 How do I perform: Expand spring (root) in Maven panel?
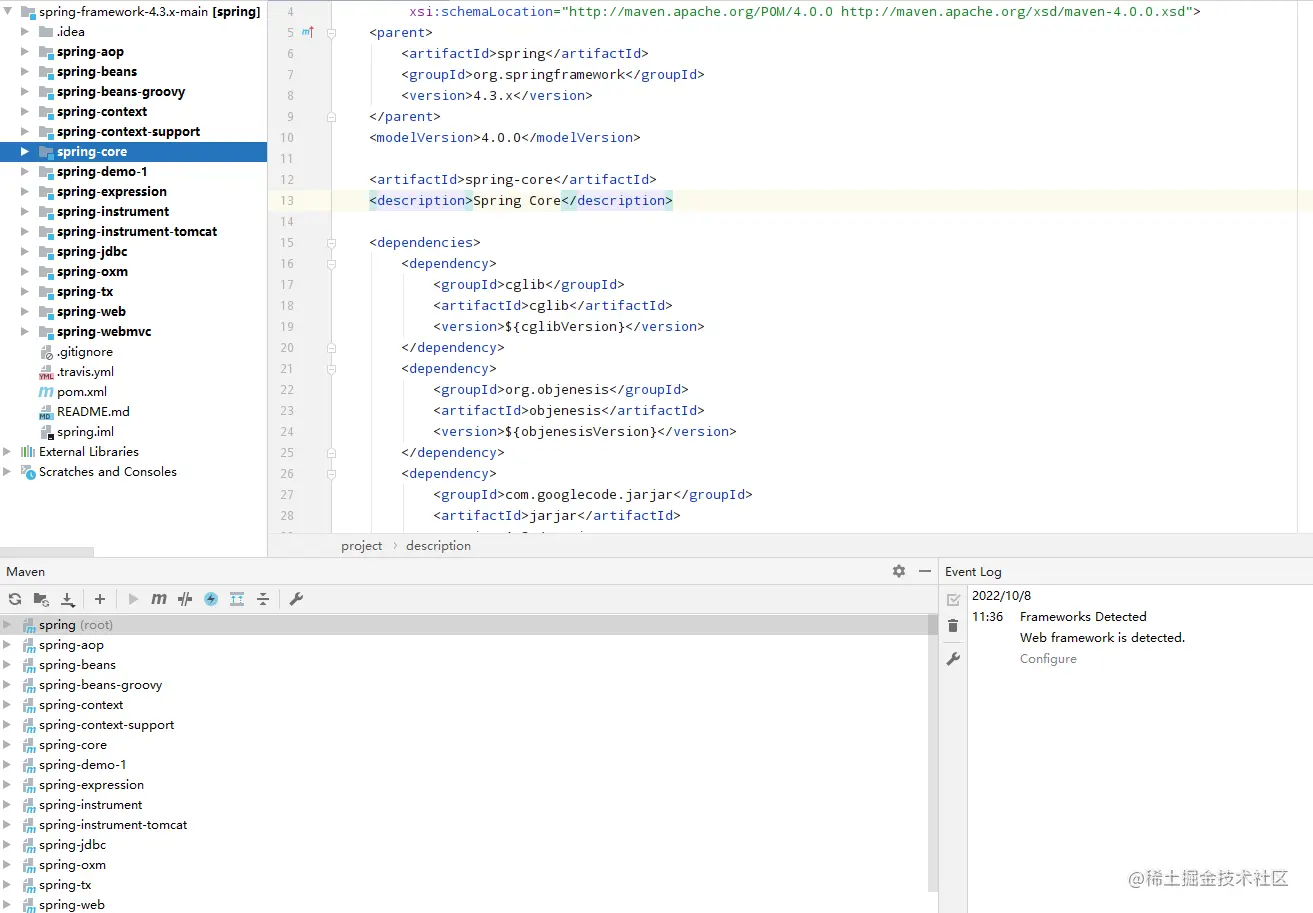pyautogui.click(x=7, y=625)
